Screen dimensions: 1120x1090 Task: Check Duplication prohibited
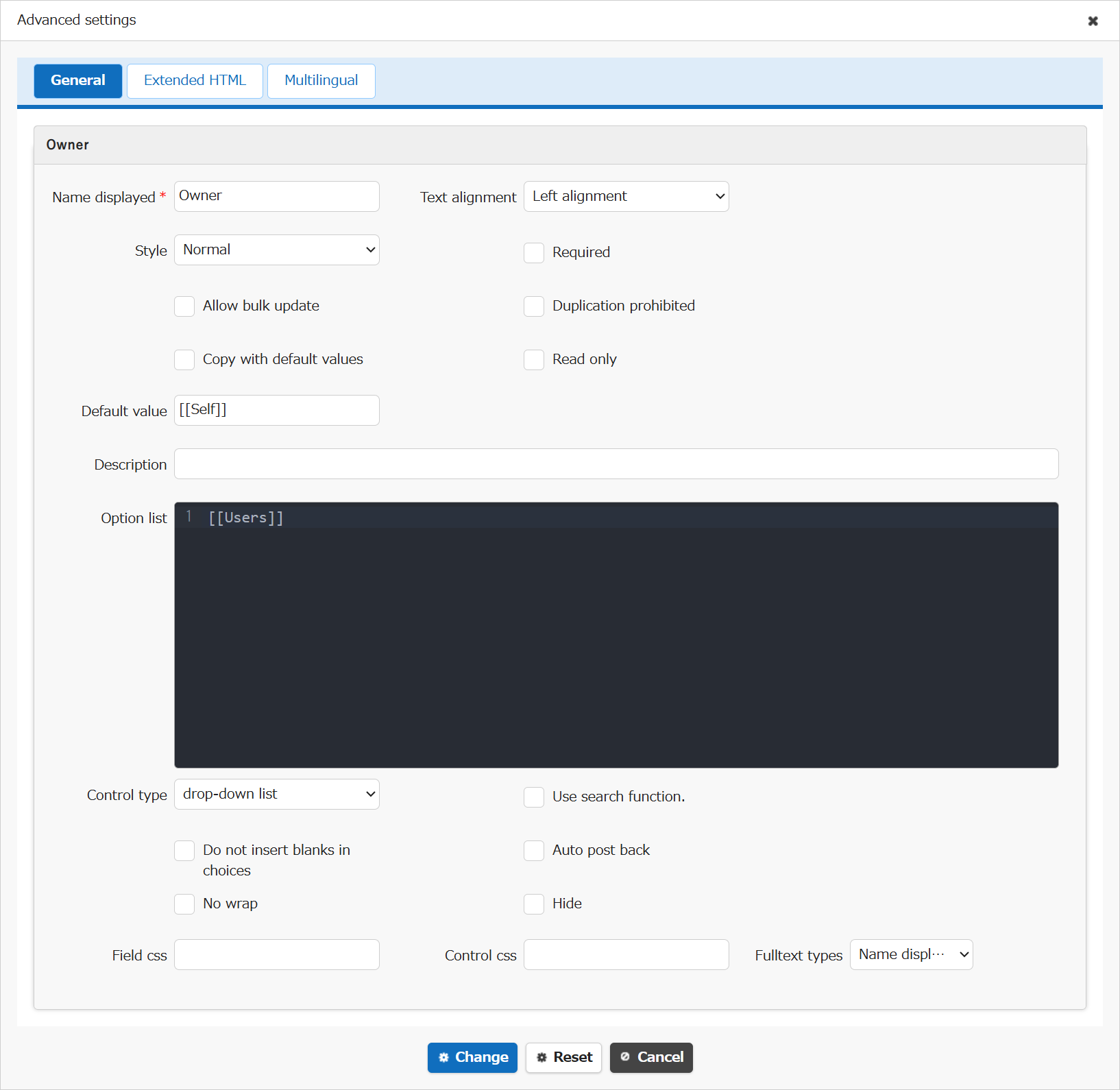[x=534, y=306]
